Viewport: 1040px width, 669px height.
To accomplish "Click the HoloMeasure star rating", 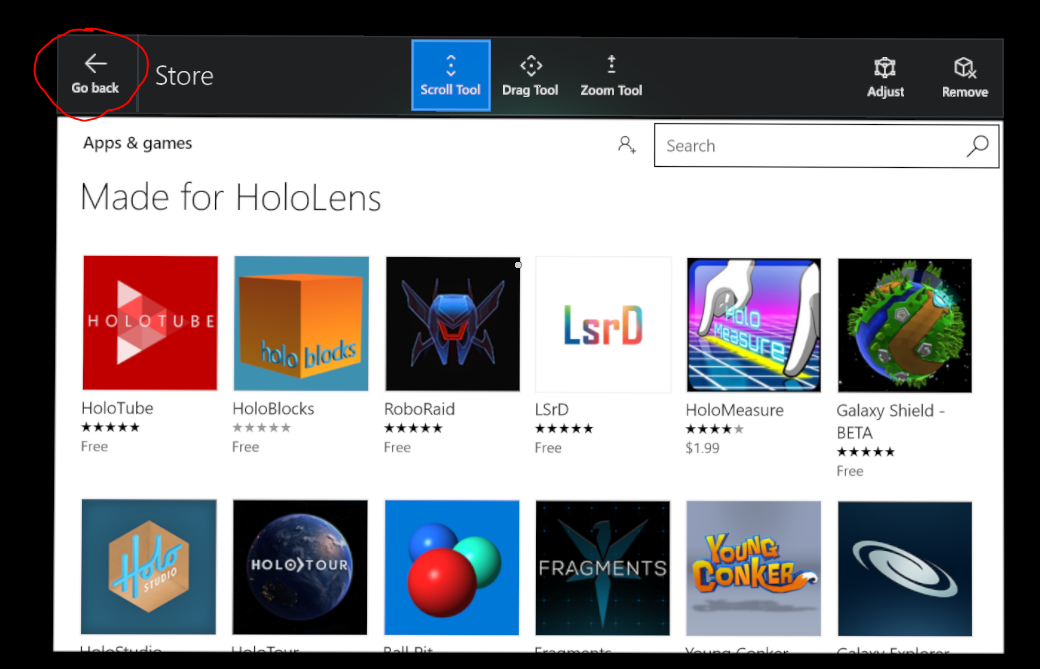I will pos(715,429).
